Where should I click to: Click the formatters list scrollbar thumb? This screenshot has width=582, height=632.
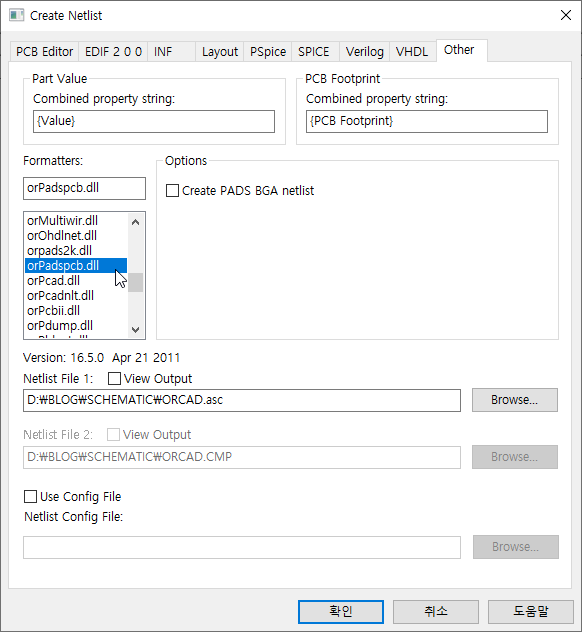coord(136,282)
